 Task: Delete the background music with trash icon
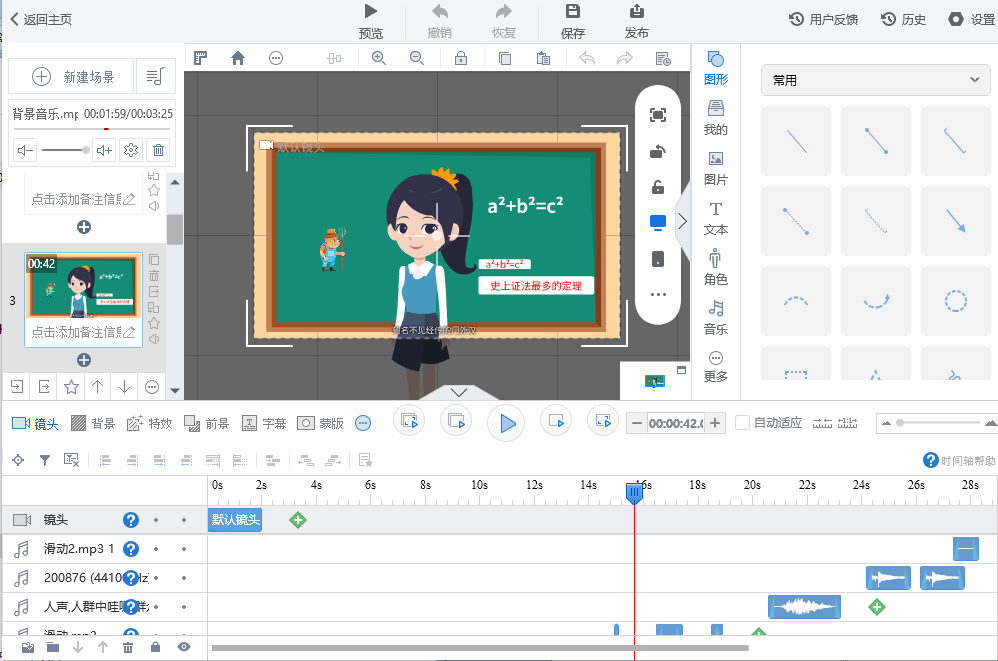coord(158,150)
